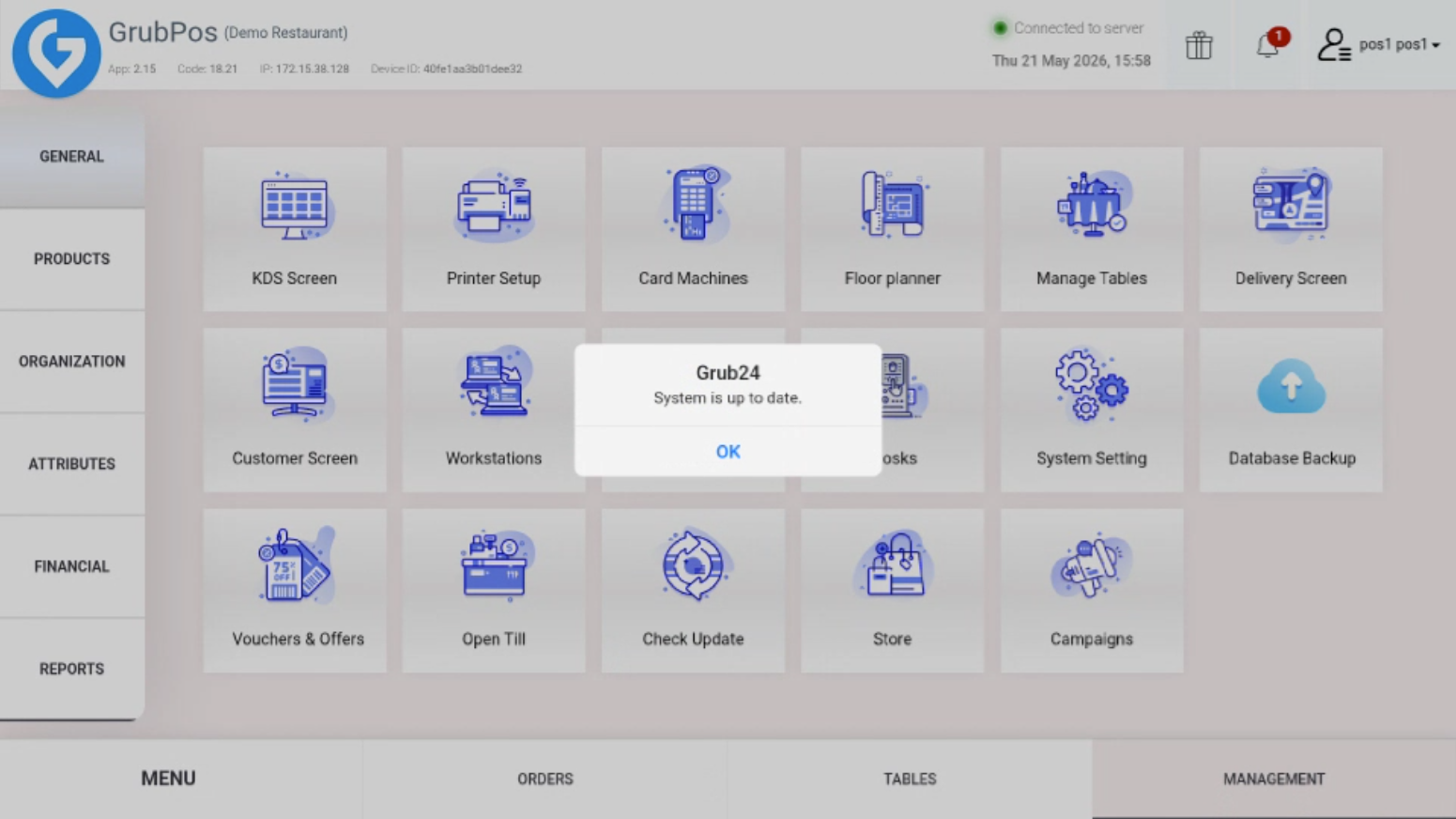Open the Campaigns tile
The width and height of the screenshot is (1456, 819).
(x=1092, y=591)
